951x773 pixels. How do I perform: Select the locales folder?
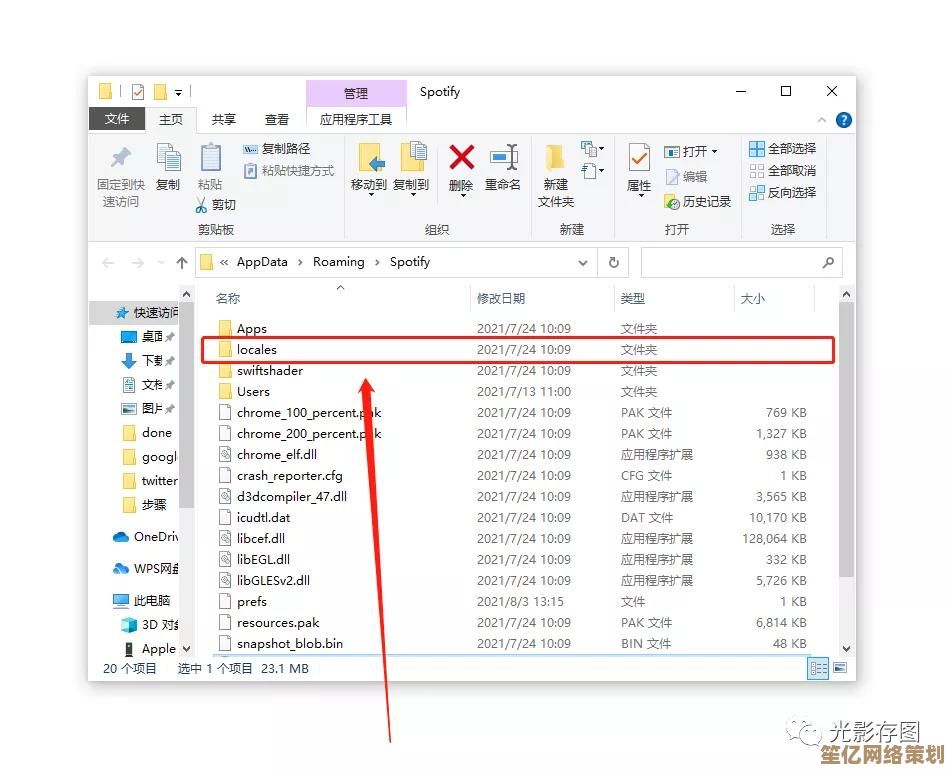(512, 350)
